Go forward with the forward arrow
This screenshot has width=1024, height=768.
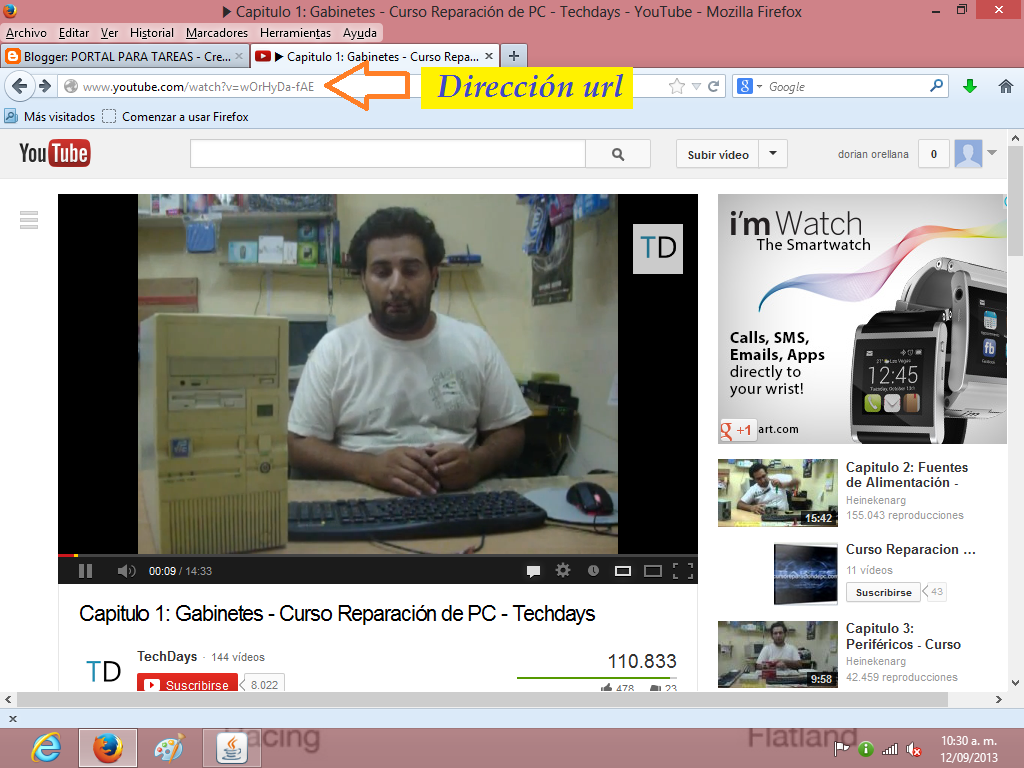(x=45, y=86)
